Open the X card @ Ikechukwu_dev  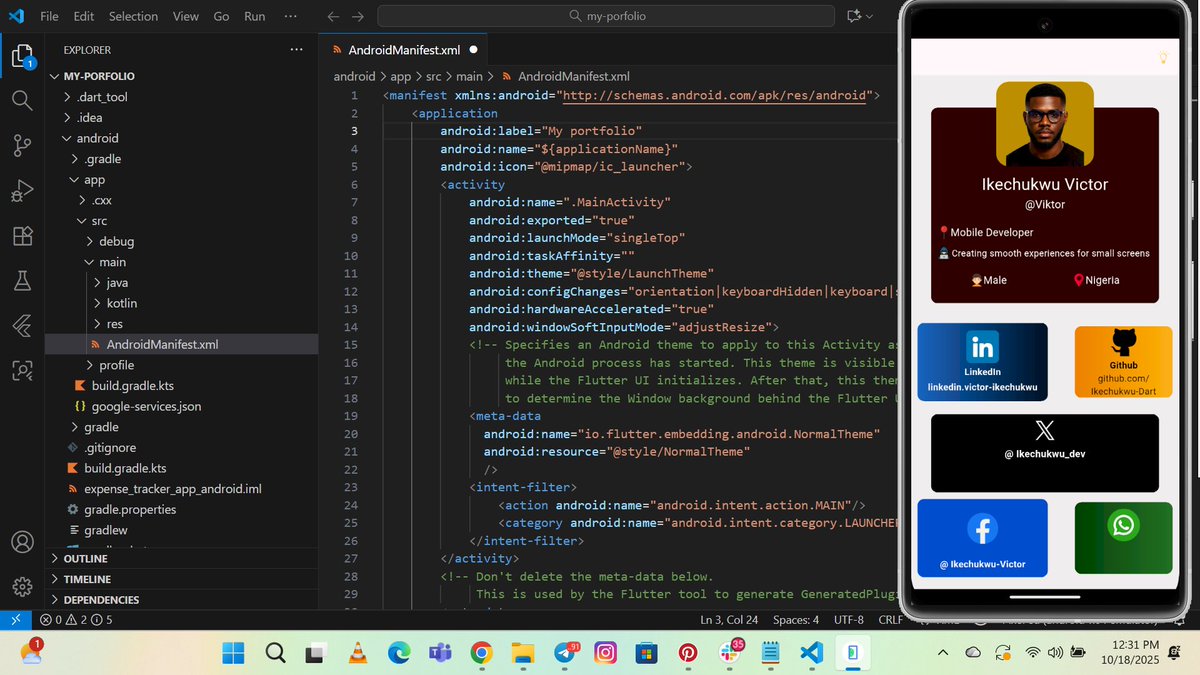click(x=1045, y=453)
